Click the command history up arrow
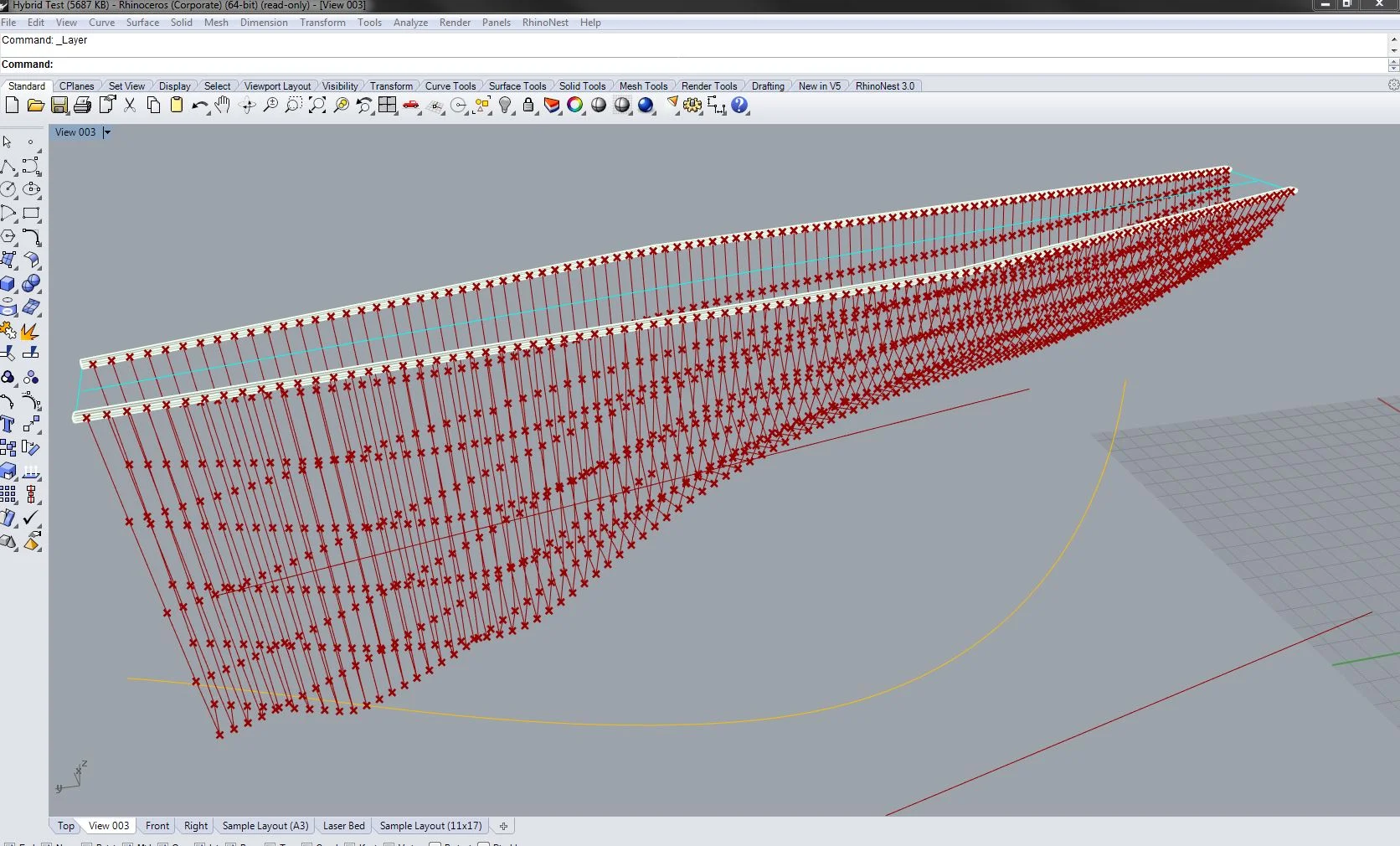1400x846 pixels. pyautogui.click(x=1392, y=39)
